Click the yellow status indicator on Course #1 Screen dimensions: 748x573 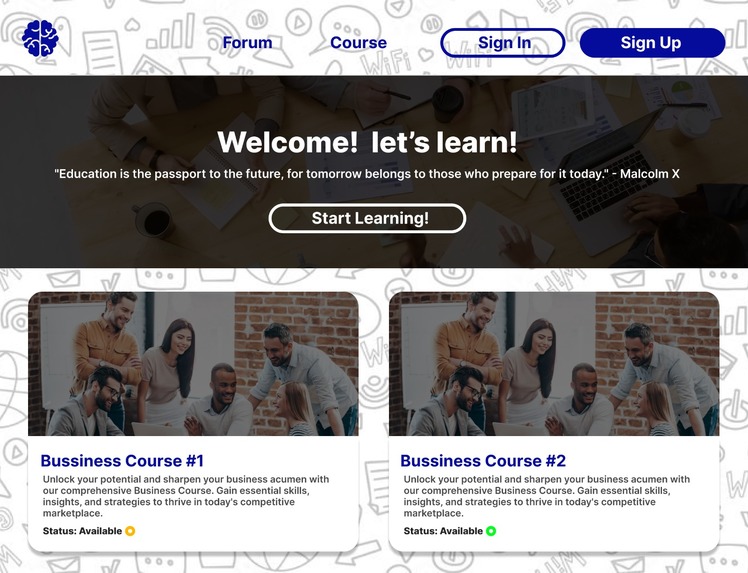130,531
